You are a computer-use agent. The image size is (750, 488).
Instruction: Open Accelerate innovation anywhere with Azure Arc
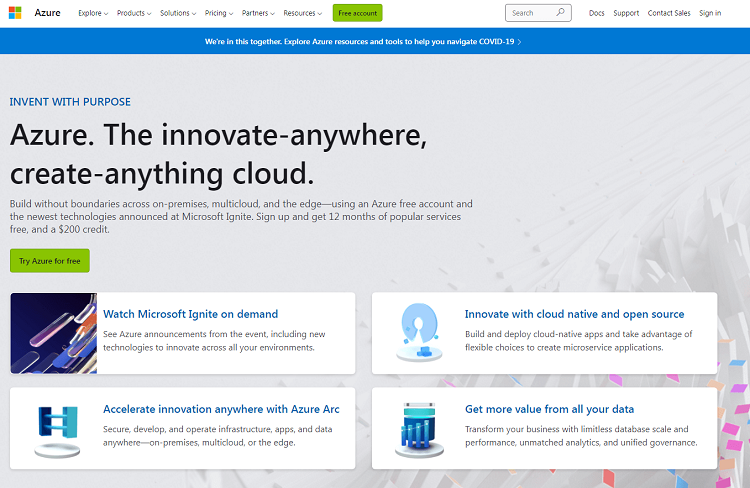[x=221, y=409]
